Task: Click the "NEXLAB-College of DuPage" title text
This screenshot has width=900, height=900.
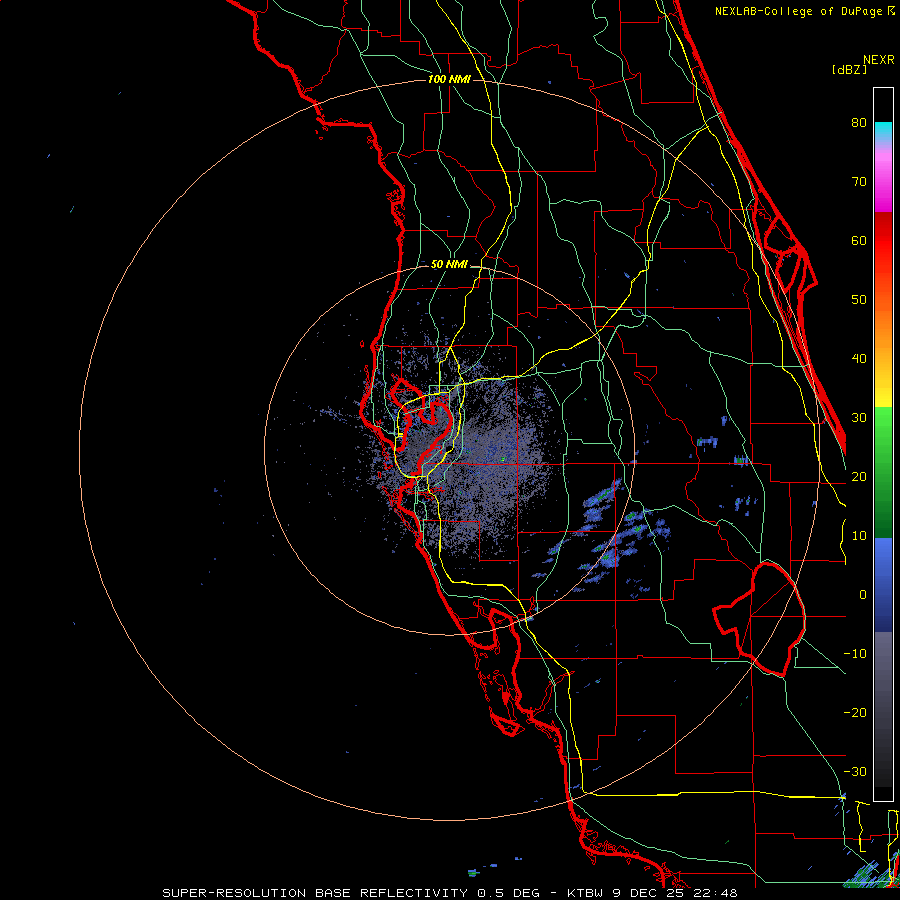Action: (799, 11)
